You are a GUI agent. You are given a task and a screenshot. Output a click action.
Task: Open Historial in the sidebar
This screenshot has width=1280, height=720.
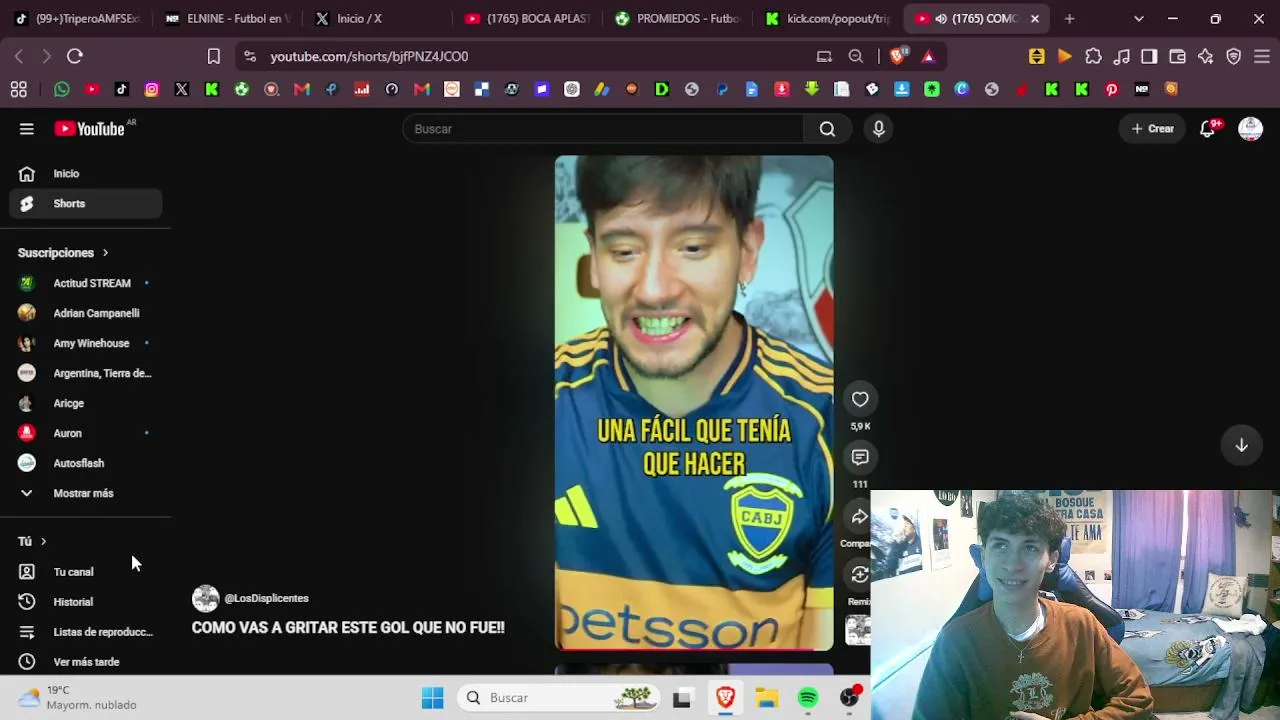point(87,602)
